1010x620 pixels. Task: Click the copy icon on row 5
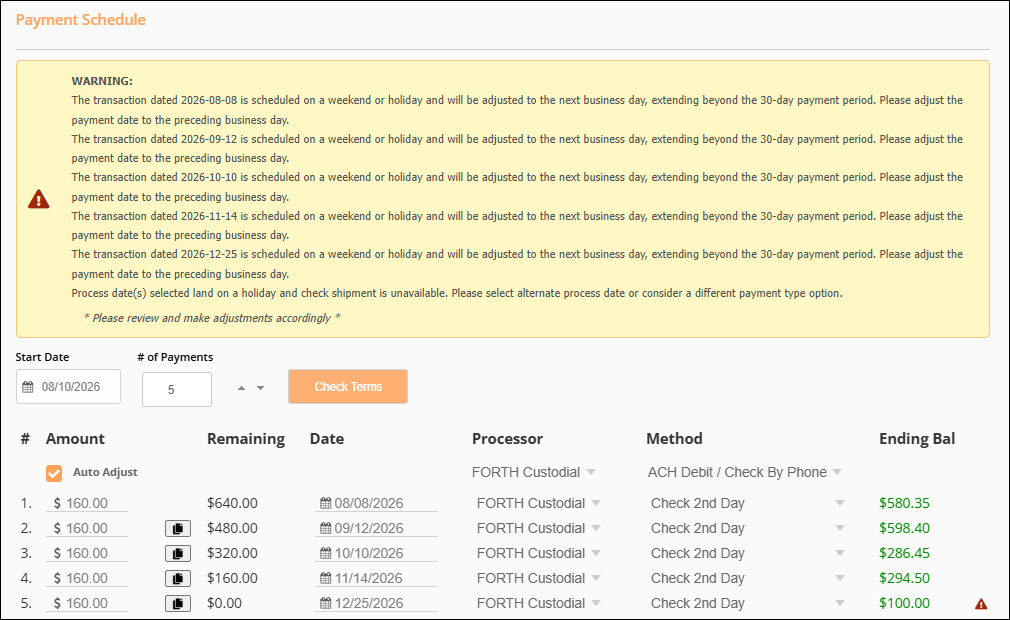click(x=178, y=604)
